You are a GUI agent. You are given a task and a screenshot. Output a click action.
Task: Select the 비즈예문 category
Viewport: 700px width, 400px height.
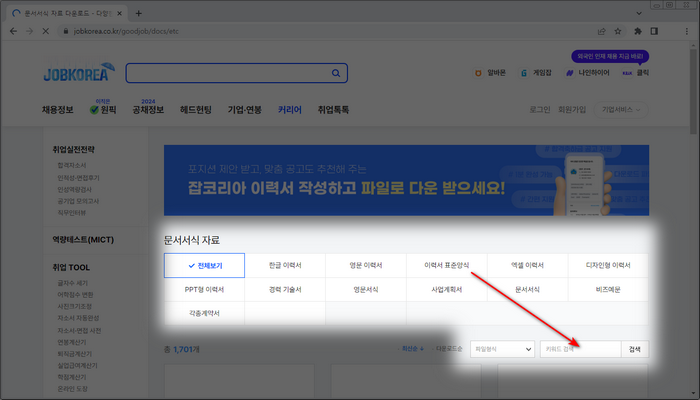point(608,290)
